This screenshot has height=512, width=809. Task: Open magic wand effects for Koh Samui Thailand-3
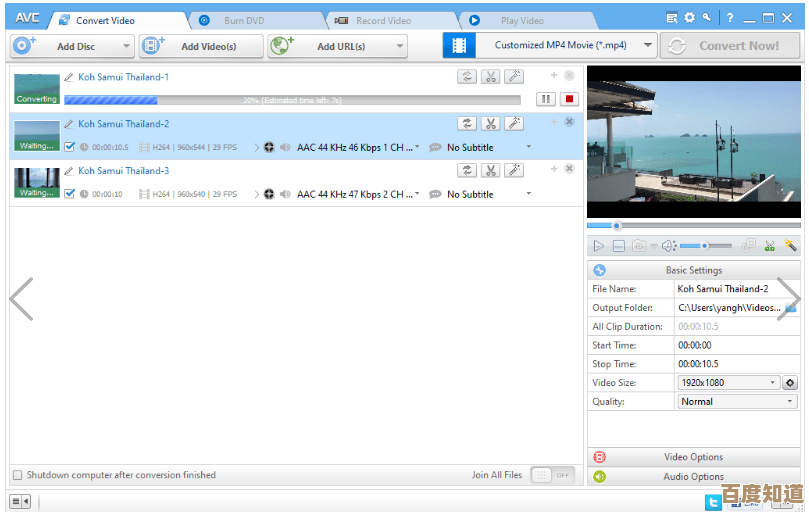(x=513, y=170)
